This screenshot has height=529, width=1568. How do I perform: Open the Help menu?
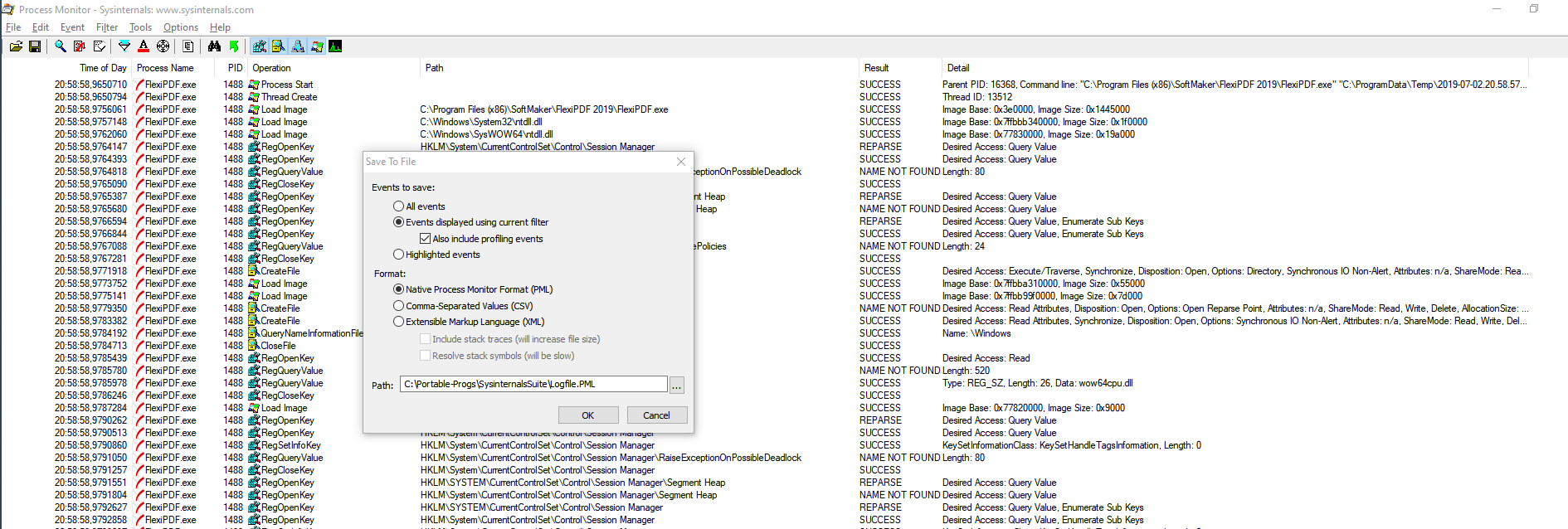[220, 27]
